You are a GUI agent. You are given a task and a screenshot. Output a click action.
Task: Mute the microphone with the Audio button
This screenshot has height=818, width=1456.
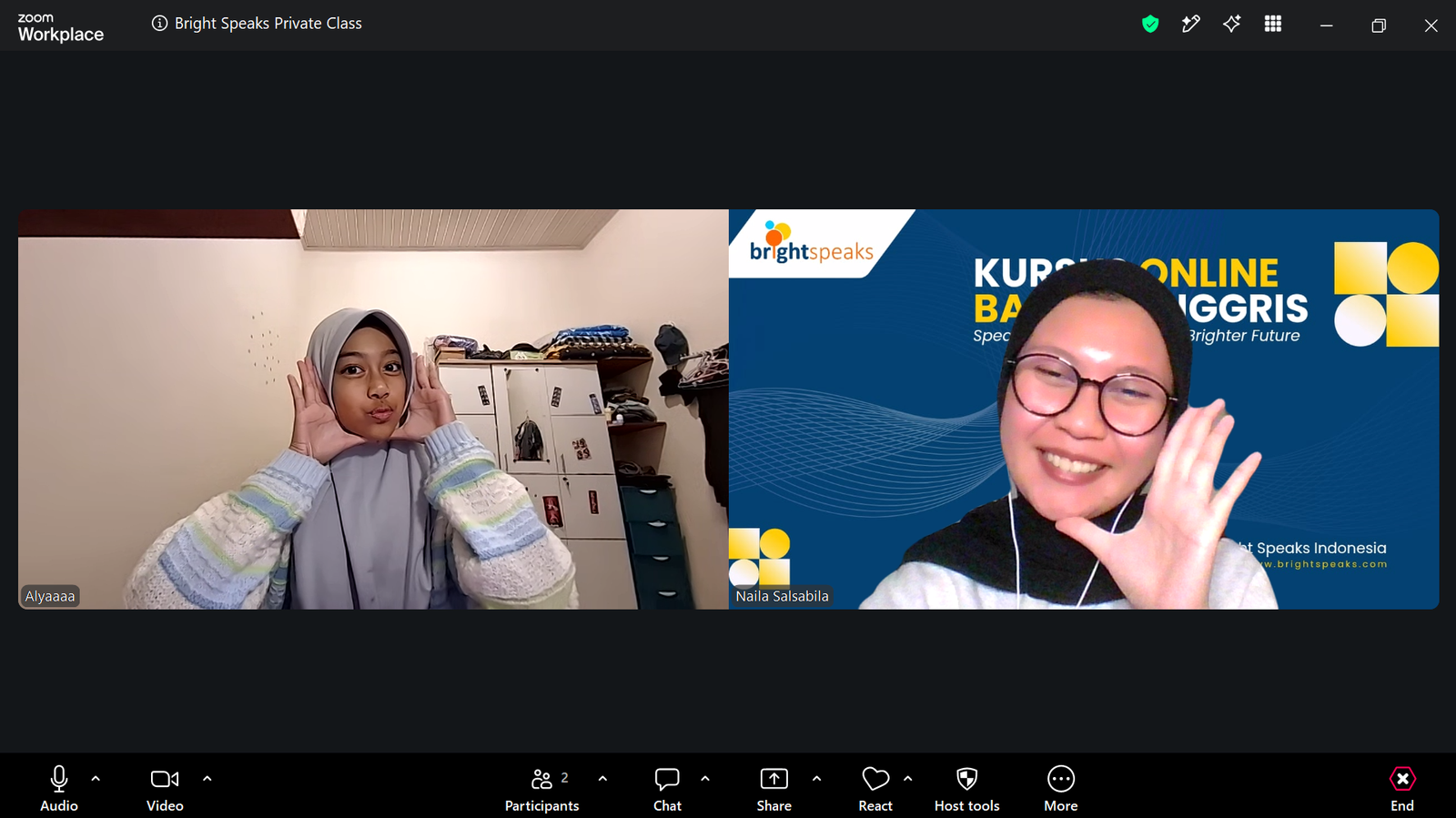(x=59, y=788)
